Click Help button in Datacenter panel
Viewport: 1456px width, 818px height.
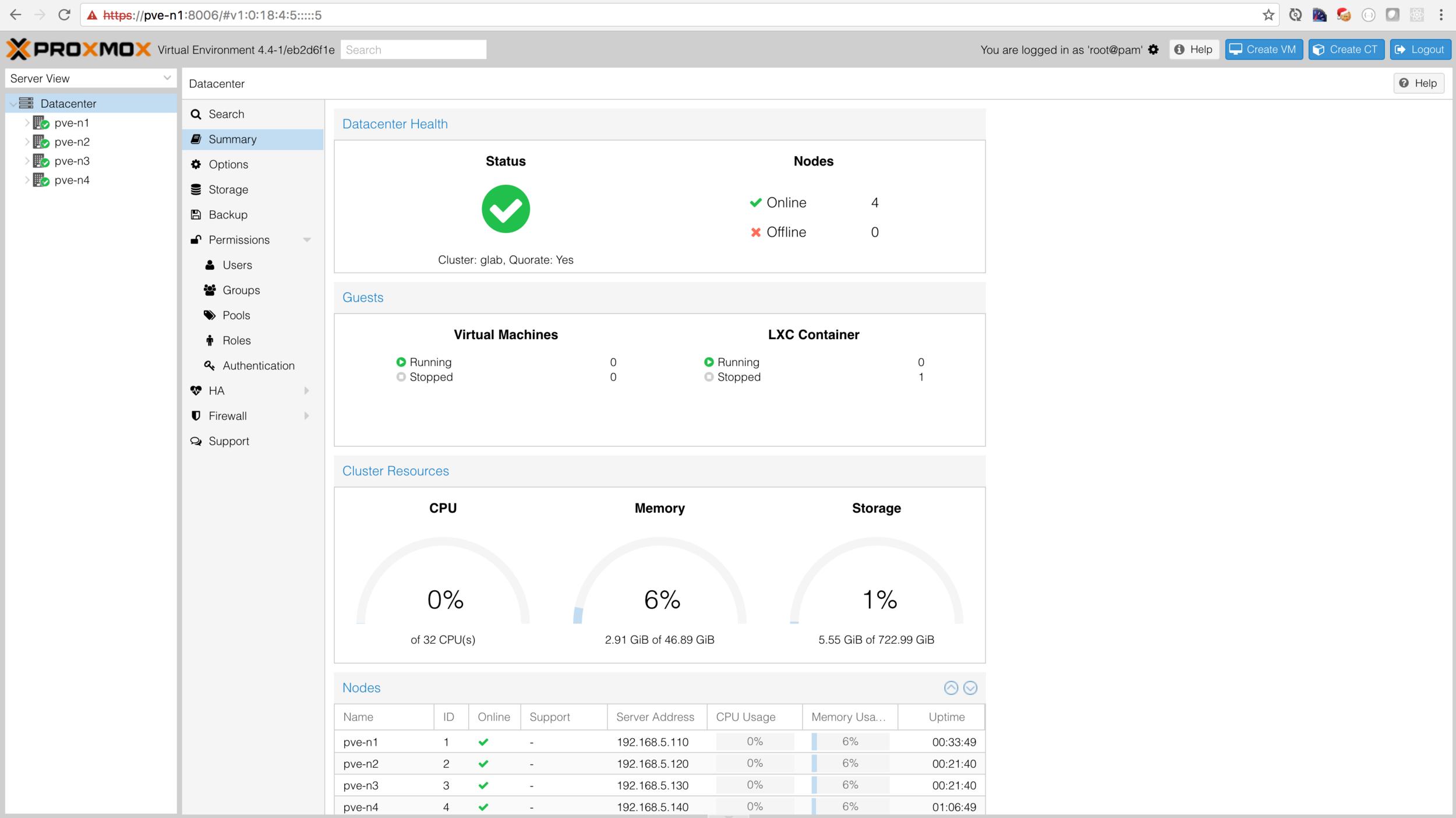click(1418, 83)
